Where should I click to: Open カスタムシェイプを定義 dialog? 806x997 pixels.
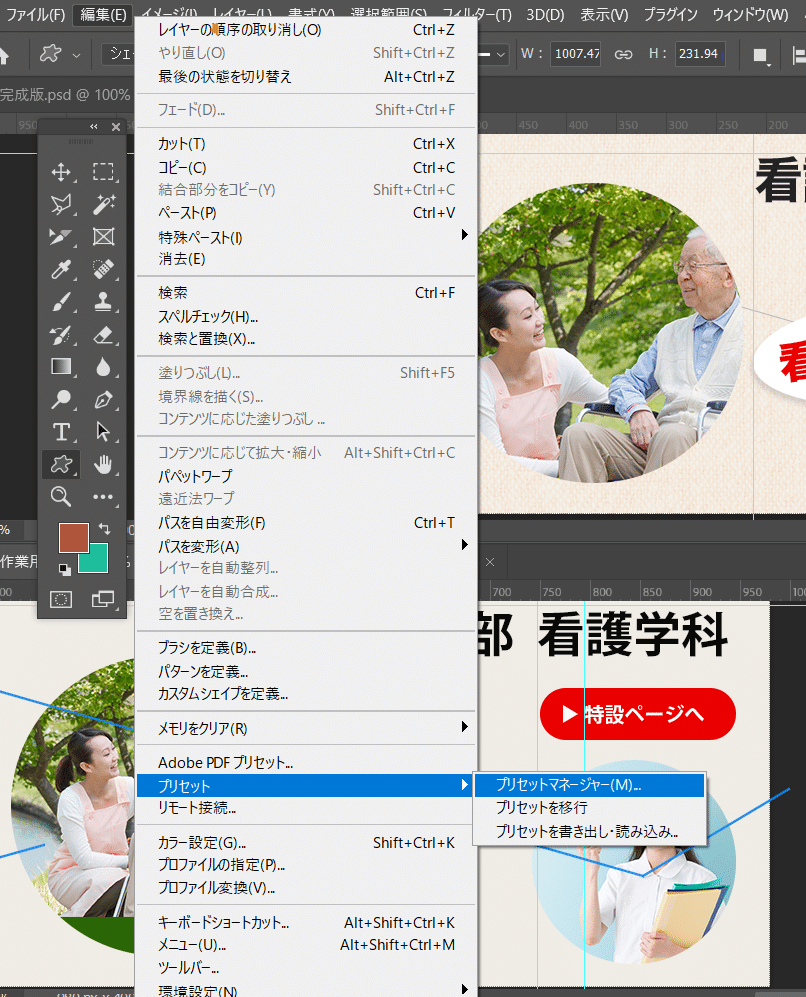pyautogui.click(x=306, y=694)
